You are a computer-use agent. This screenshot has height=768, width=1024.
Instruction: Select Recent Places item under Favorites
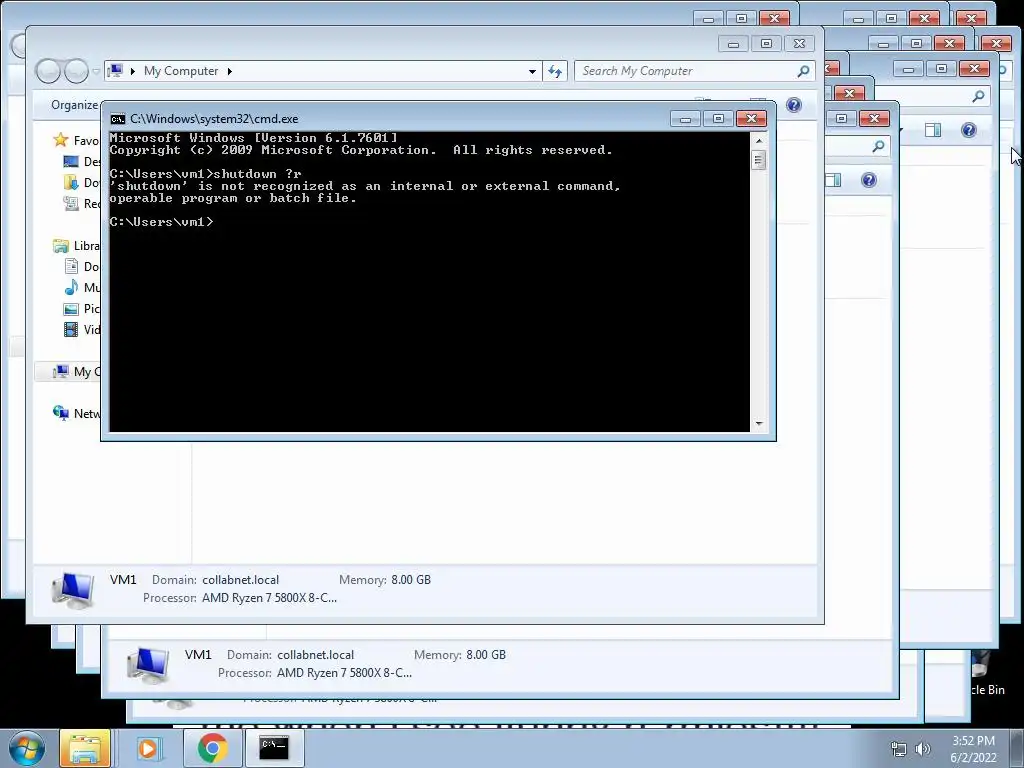click(x=82, y=203)
